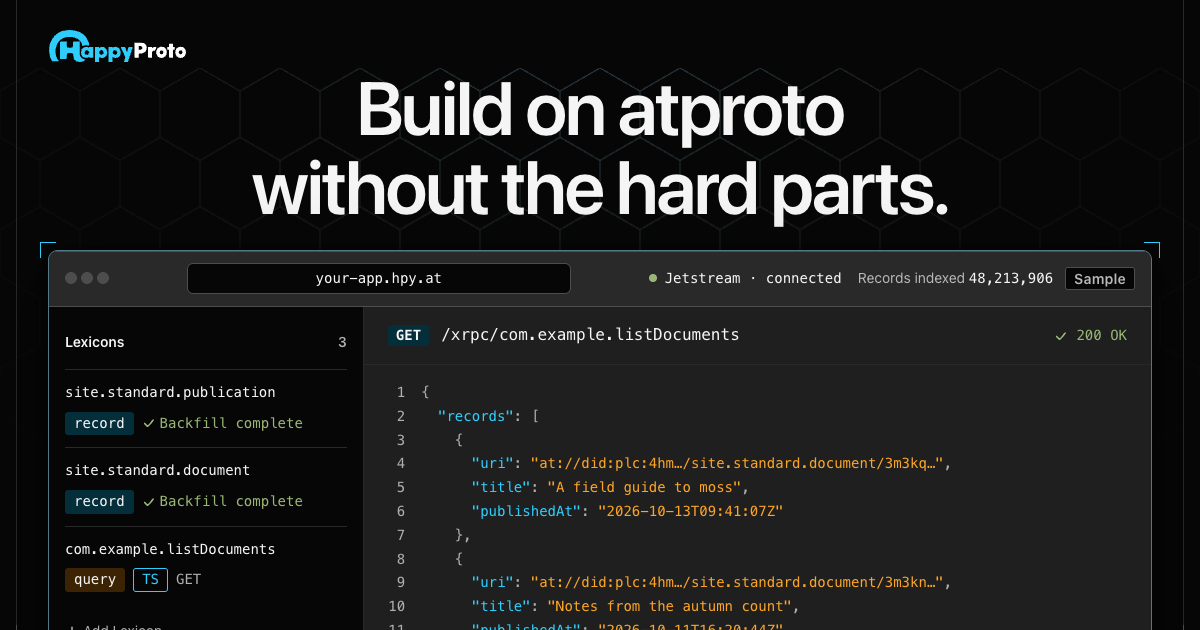Click the Lexicons header
1200x630 pixels.
(95, 342)
